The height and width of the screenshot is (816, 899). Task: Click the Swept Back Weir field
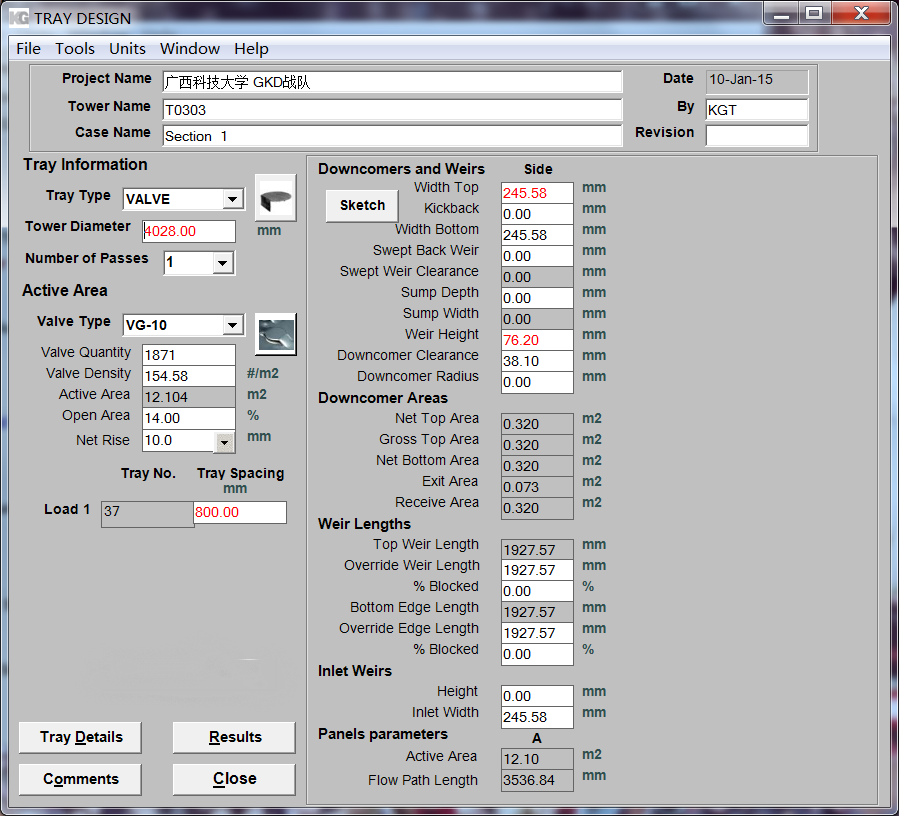click(537, 256)
